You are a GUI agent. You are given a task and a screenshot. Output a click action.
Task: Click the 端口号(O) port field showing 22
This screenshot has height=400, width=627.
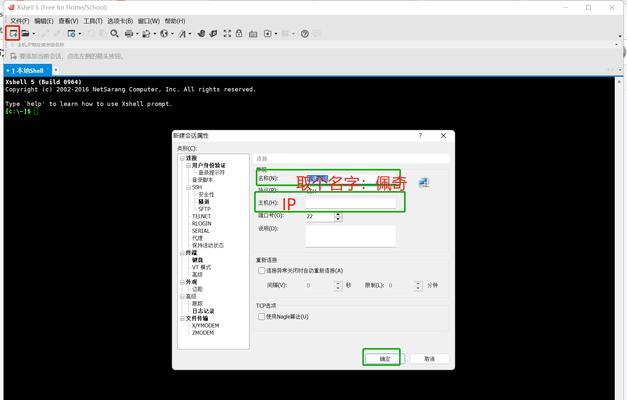tap(319, 216)
